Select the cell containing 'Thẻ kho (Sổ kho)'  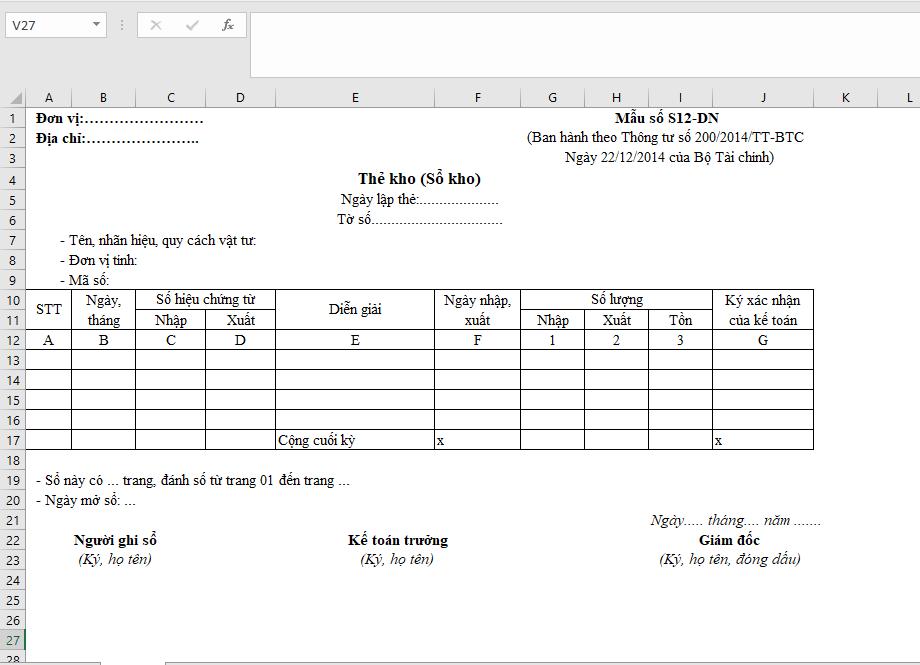tap(355, 178)
